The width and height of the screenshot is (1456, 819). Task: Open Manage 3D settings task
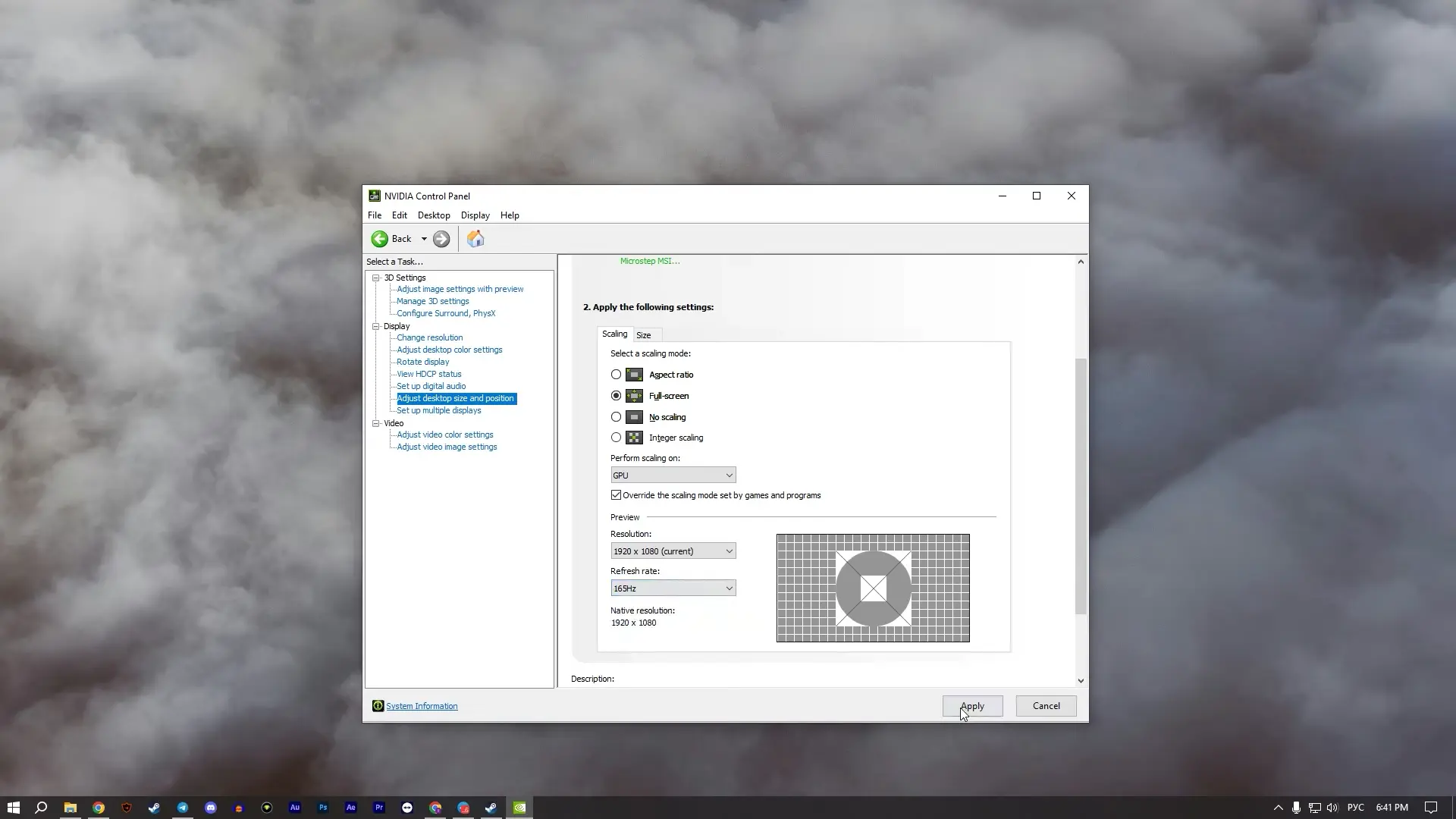tap(433, 301)
